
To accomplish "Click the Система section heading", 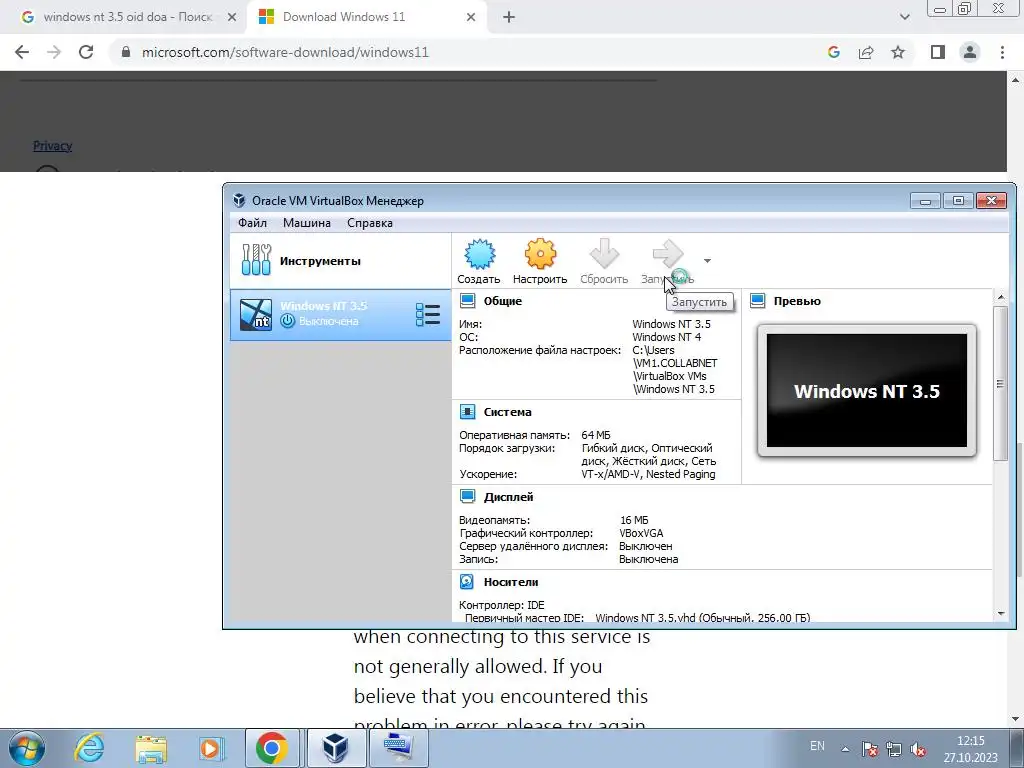I will (x=507, y=412).
